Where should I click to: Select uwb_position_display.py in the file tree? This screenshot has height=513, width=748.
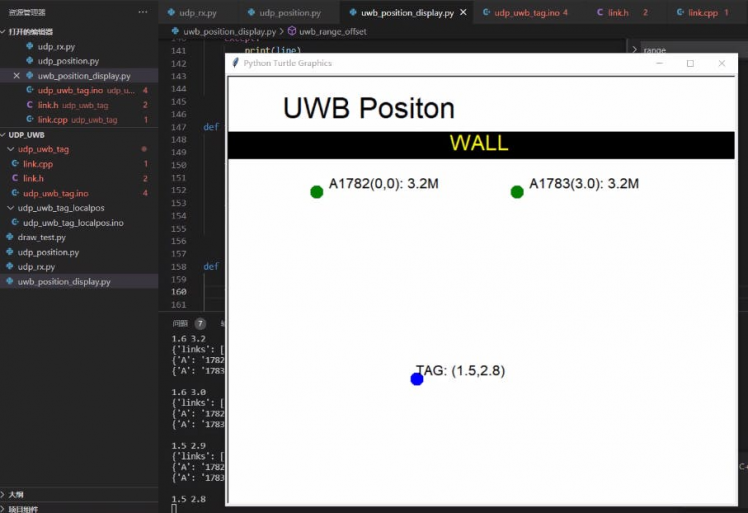click(64, 282)
